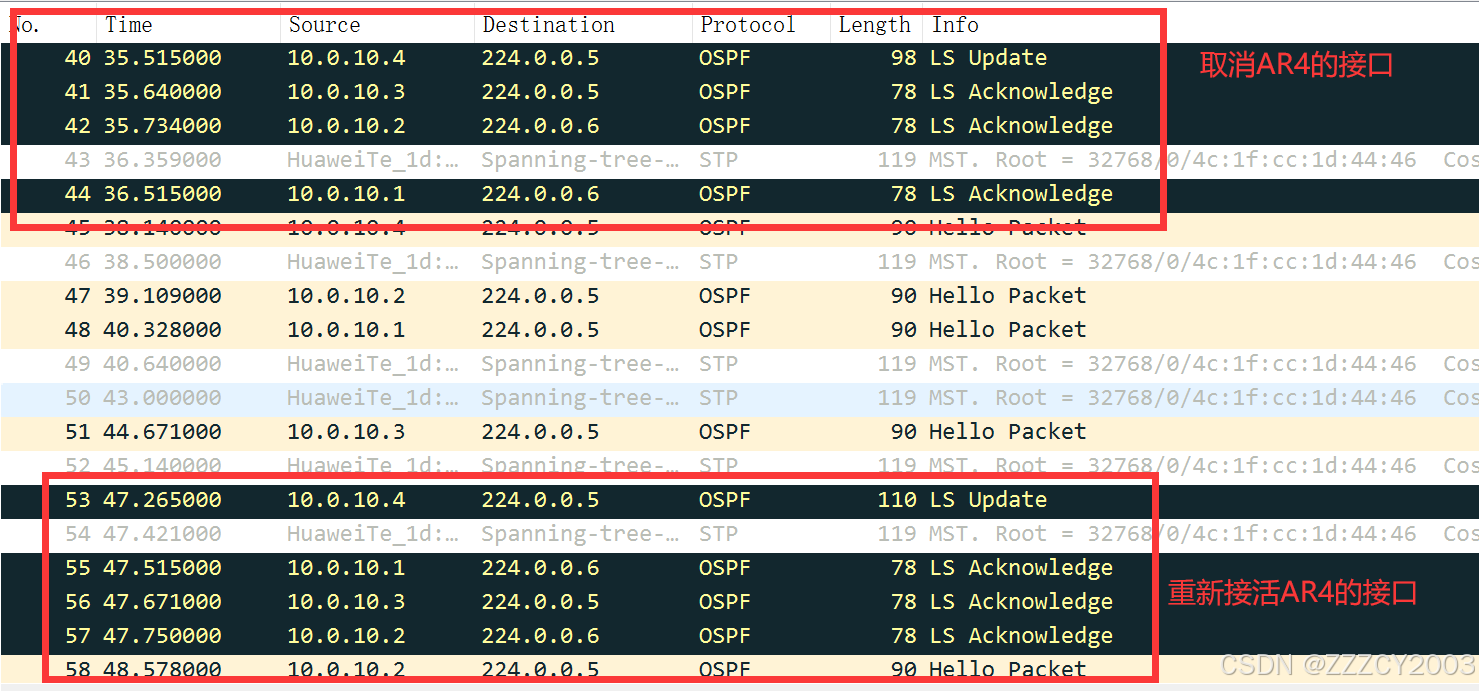Select STP packet number 43

pyautogui.click(x=600, y=160)
